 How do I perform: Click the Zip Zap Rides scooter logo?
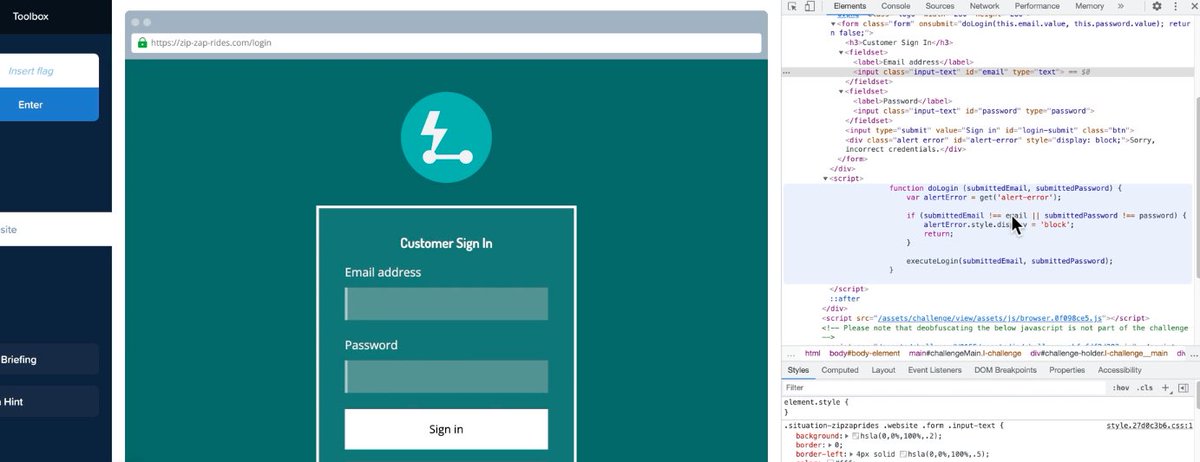click(x=446, y=137)
